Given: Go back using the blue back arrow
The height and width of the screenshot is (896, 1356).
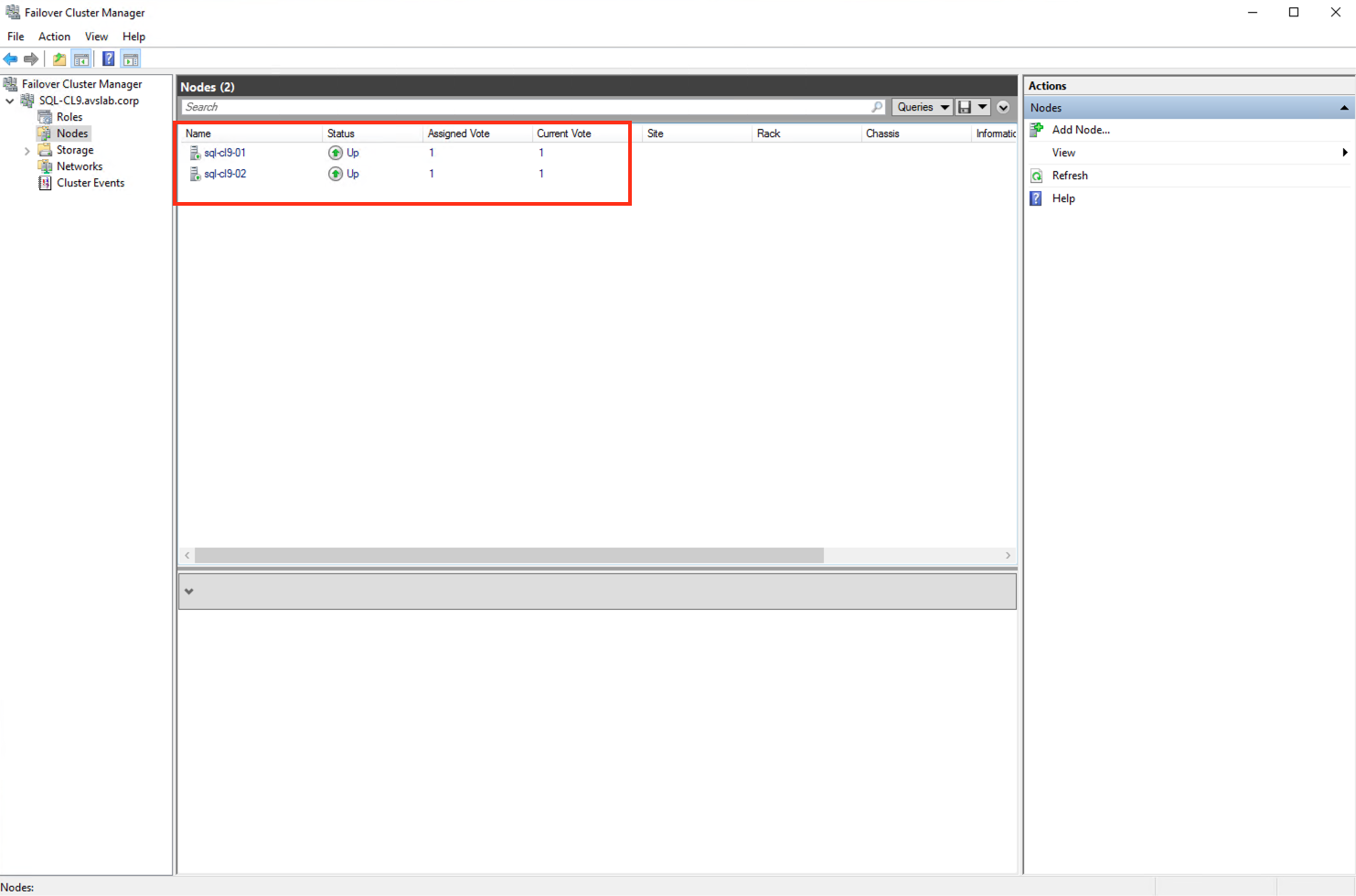Looking at the screenshot, I should [11, 59].
